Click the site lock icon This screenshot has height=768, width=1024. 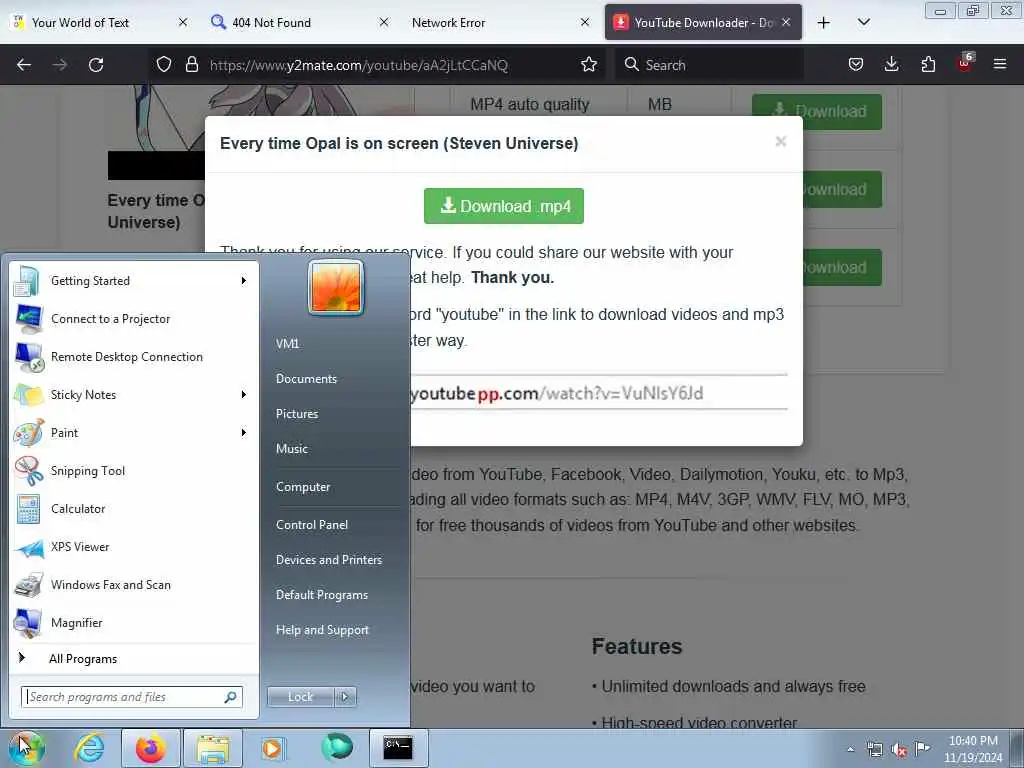point(191,65)
